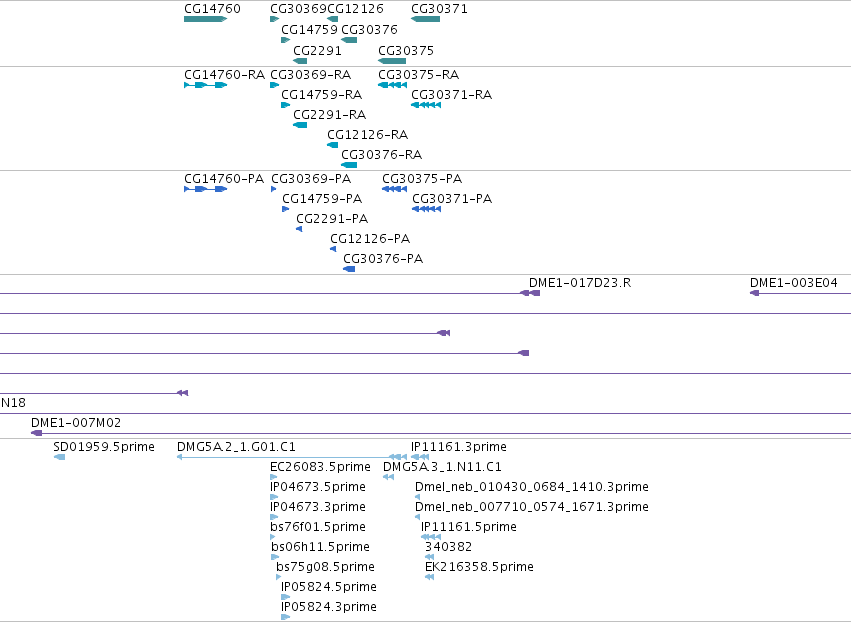Screen dimensions: 851x622
Task: Click the N18 clone label
Action: click(x=13, y=403)
